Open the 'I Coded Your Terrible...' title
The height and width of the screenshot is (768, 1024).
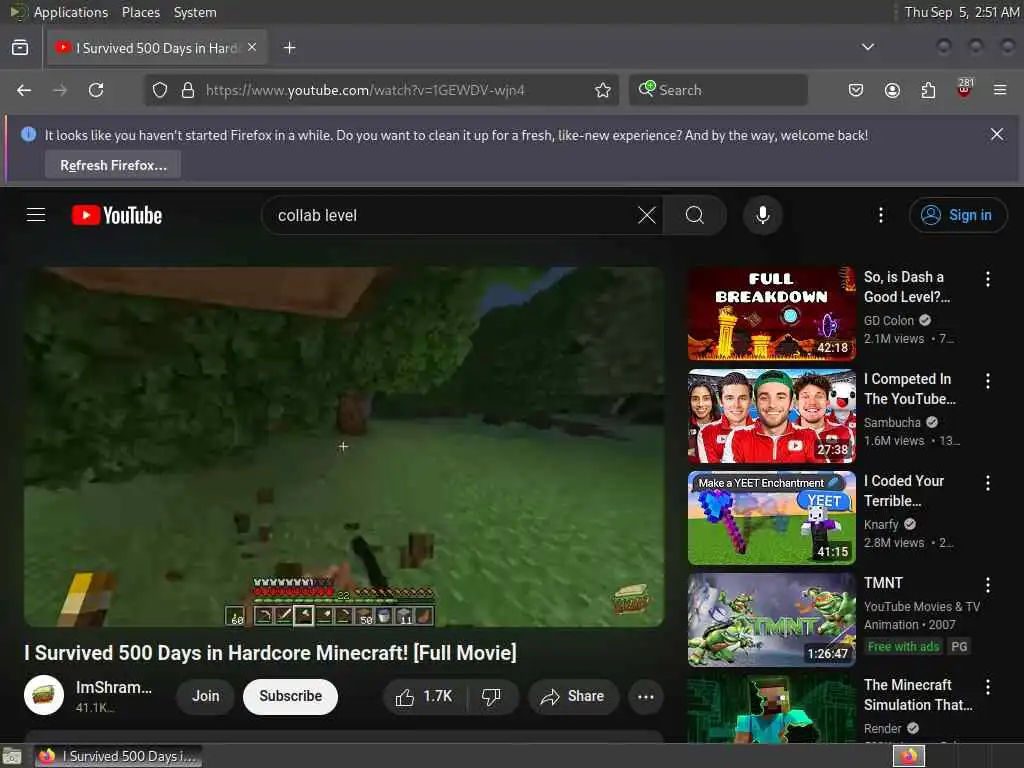point(904,490)
